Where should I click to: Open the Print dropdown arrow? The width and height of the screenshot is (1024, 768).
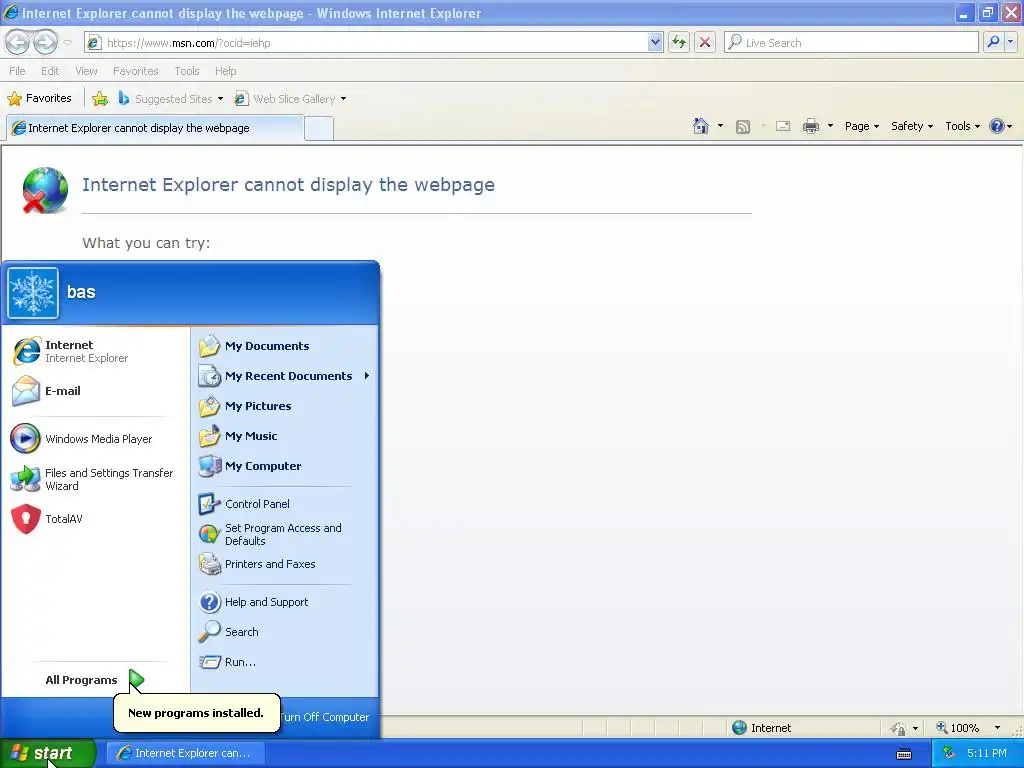point(830,126)
